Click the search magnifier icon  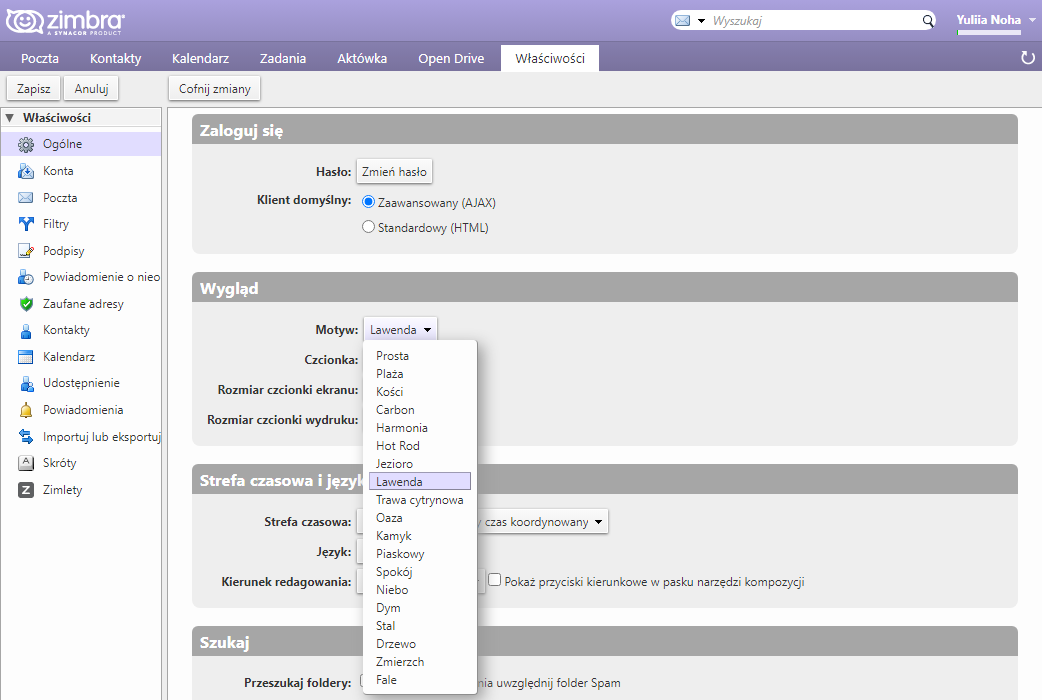pyautogui.click(x=927, y=20)
